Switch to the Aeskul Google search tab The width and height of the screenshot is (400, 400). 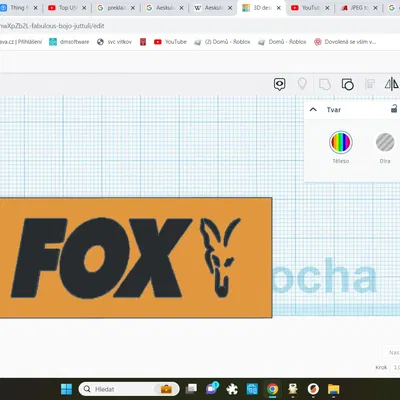tap(164, 8)
